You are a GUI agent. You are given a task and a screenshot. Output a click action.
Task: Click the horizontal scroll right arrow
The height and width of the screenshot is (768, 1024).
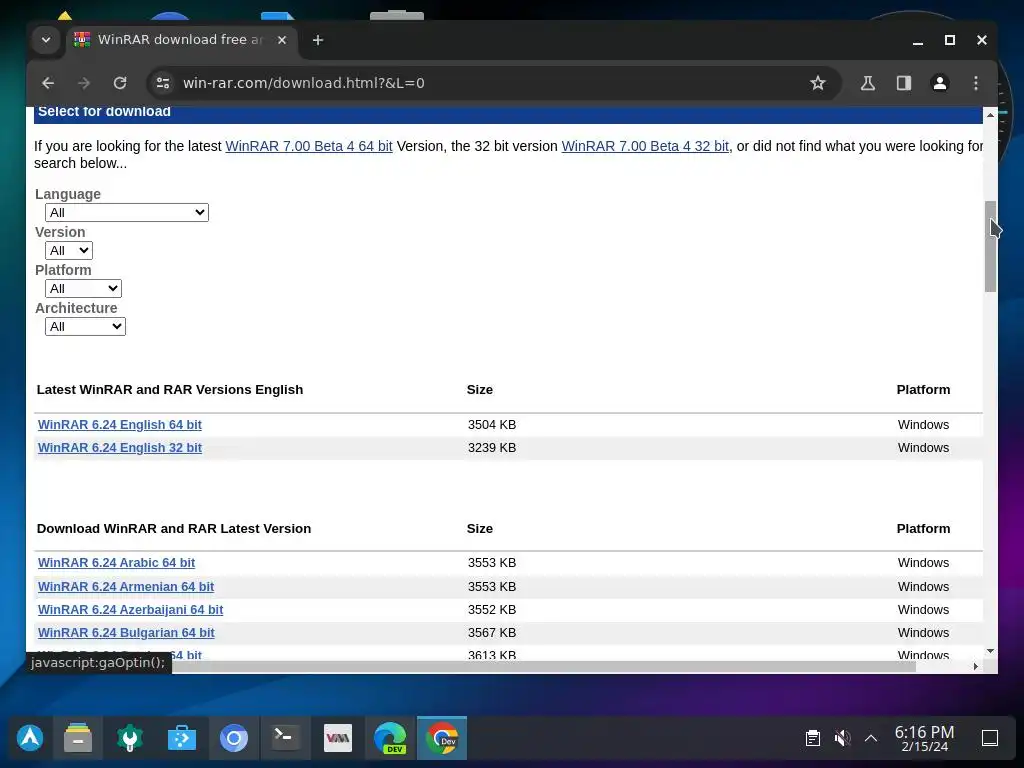pyautogui.click(x=976, y=666)
